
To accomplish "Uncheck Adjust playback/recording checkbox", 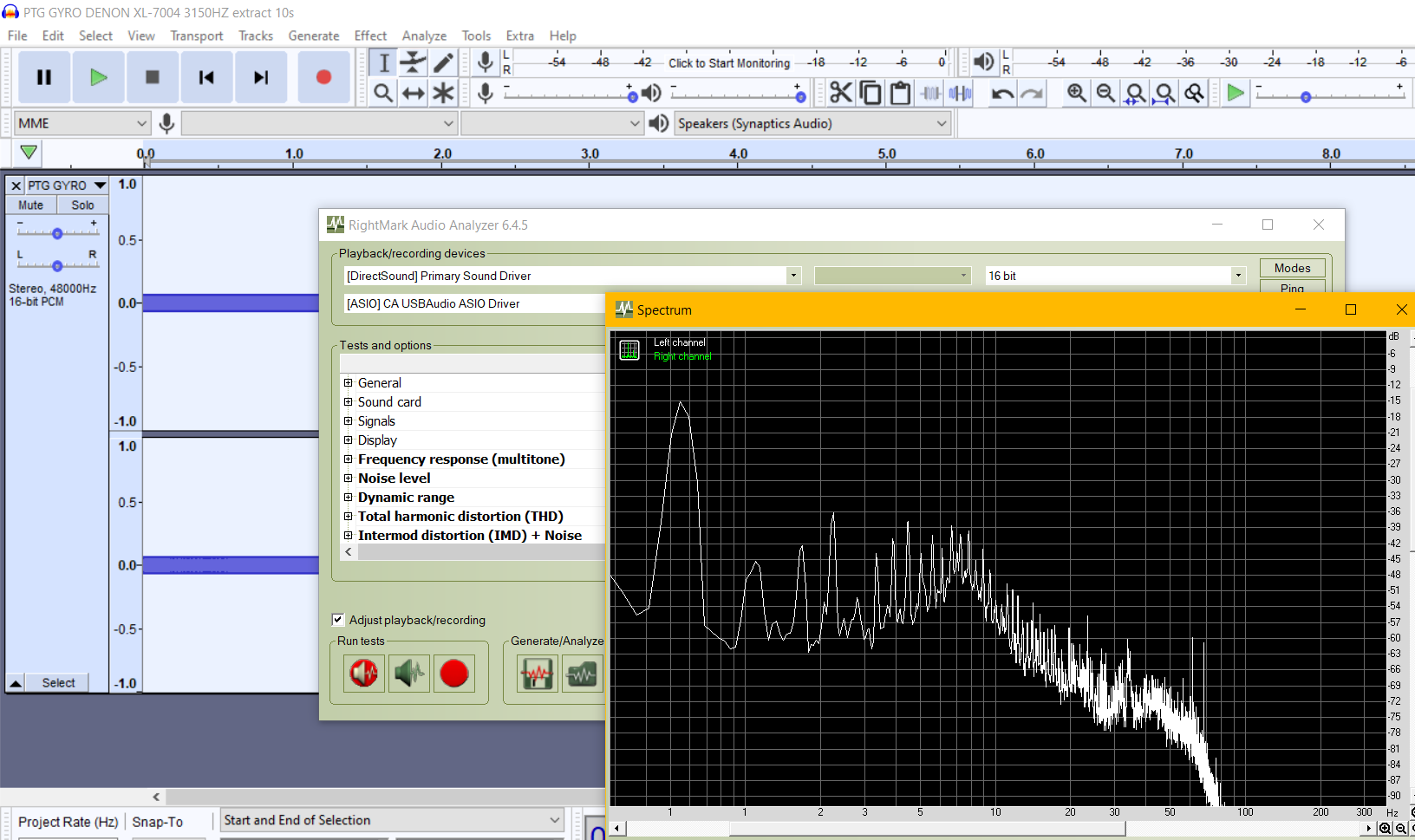I will [x=338, y=620].
